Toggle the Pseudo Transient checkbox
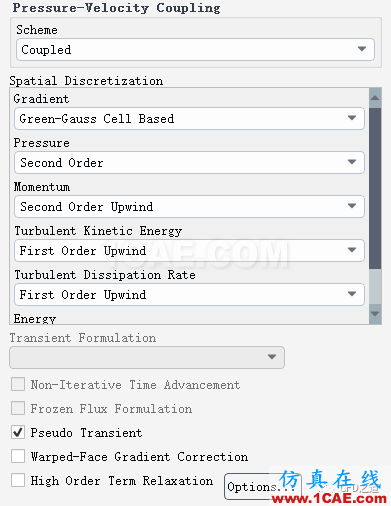The height and width of the screenshot is (506, 391). click(x=18, y=432)
